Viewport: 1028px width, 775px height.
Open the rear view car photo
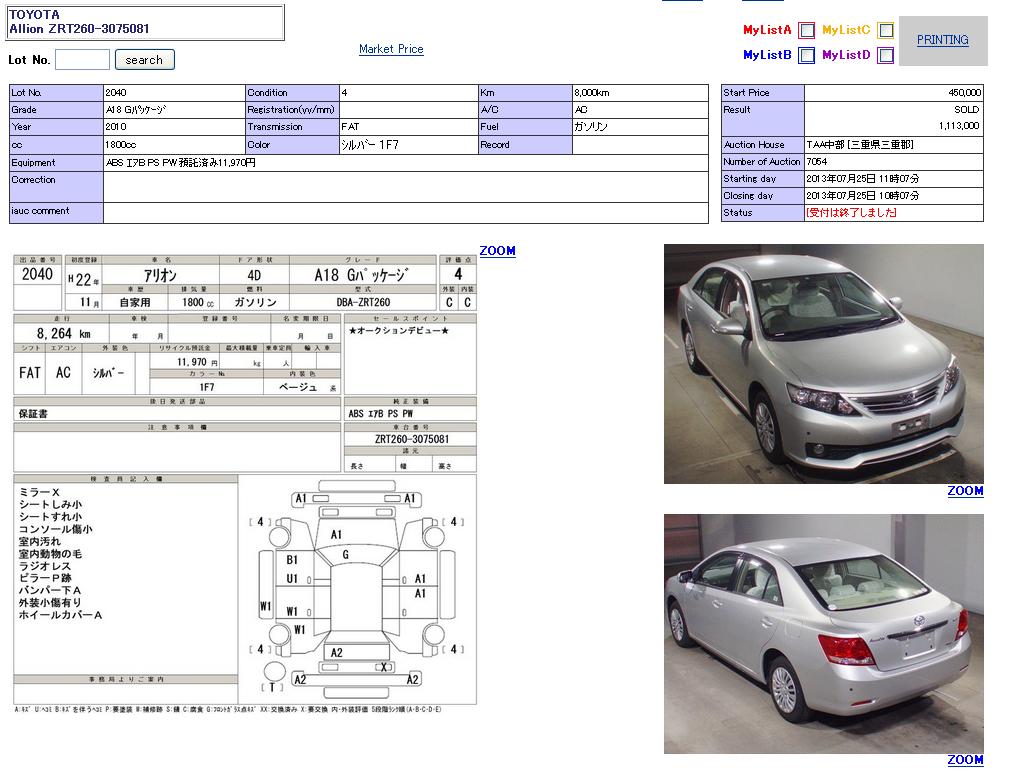(823, 634)
